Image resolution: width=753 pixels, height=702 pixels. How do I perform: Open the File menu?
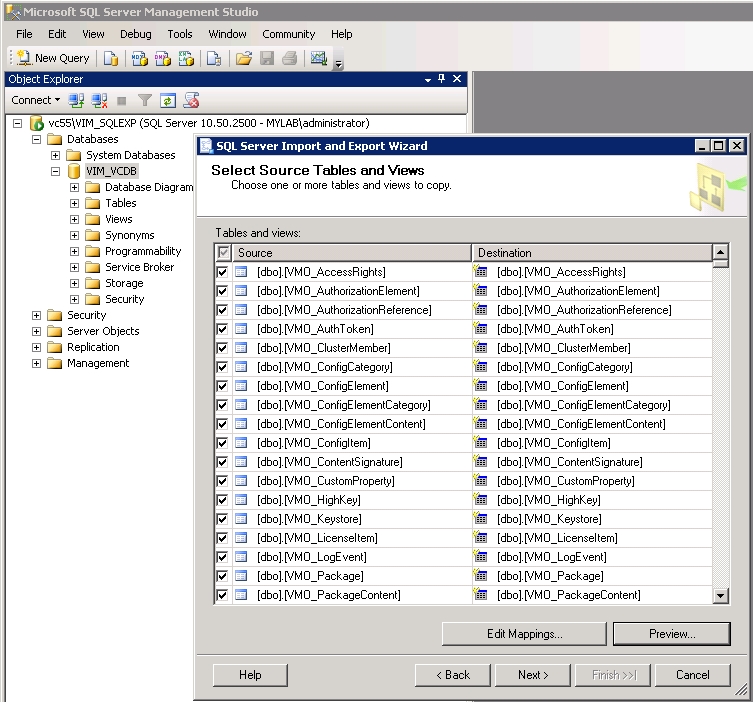point(24,34)
